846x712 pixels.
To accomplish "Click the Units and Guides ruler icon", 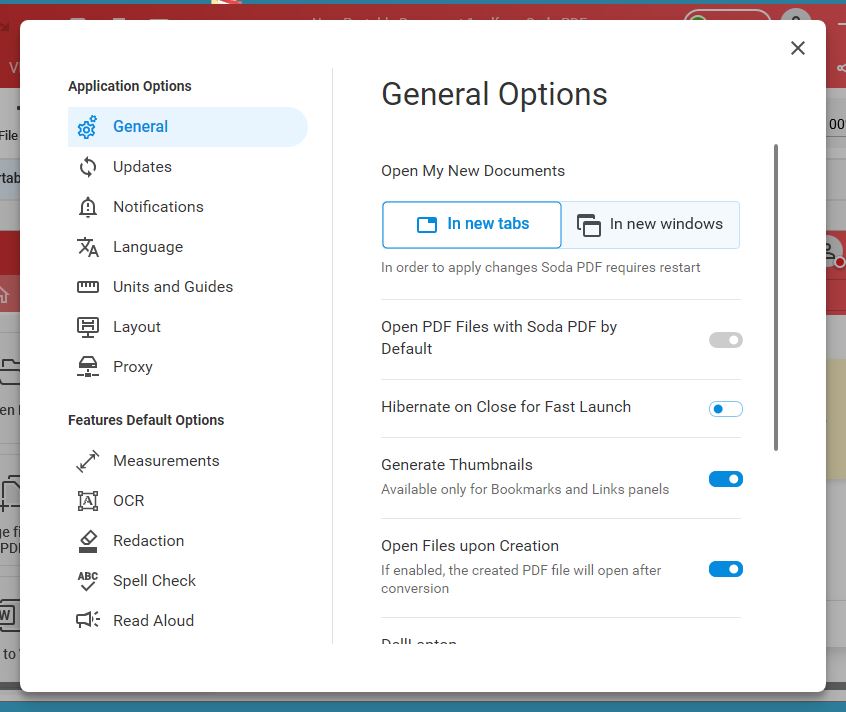I will [88, 287].
